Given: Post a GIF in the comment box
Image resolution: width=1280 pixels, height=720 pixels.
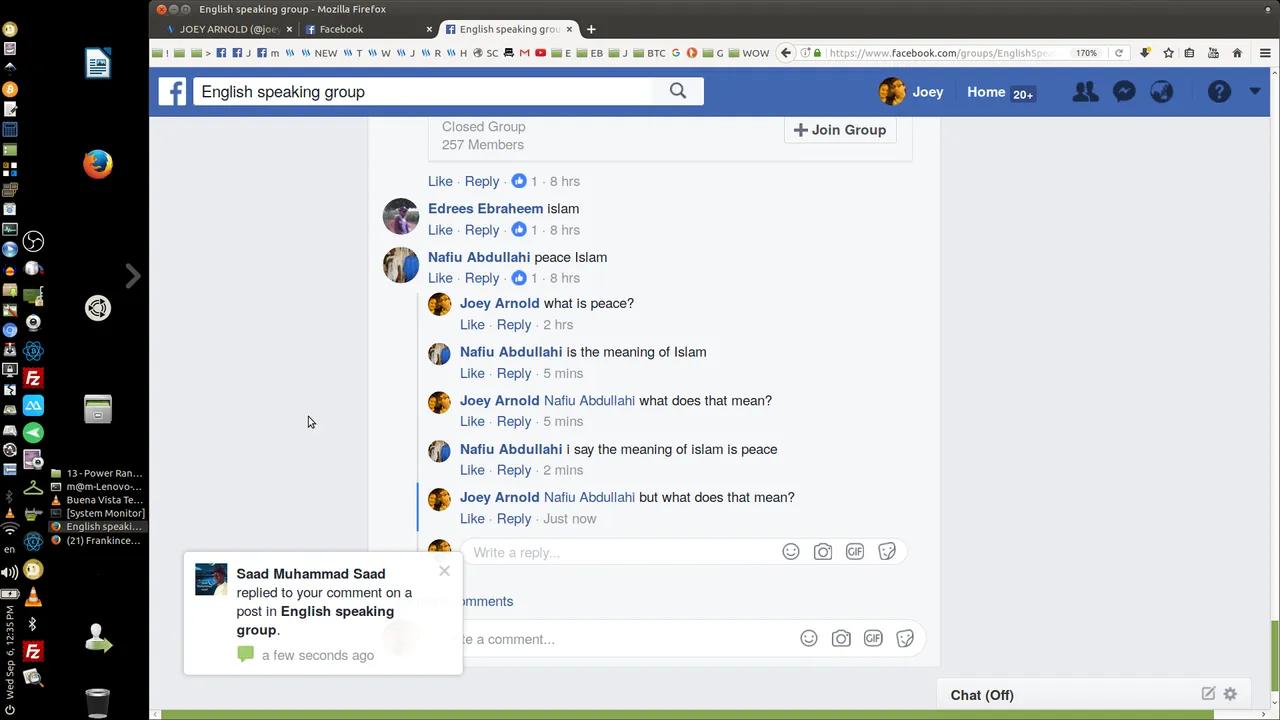Looking at the screenshot, I should [873, 639].
